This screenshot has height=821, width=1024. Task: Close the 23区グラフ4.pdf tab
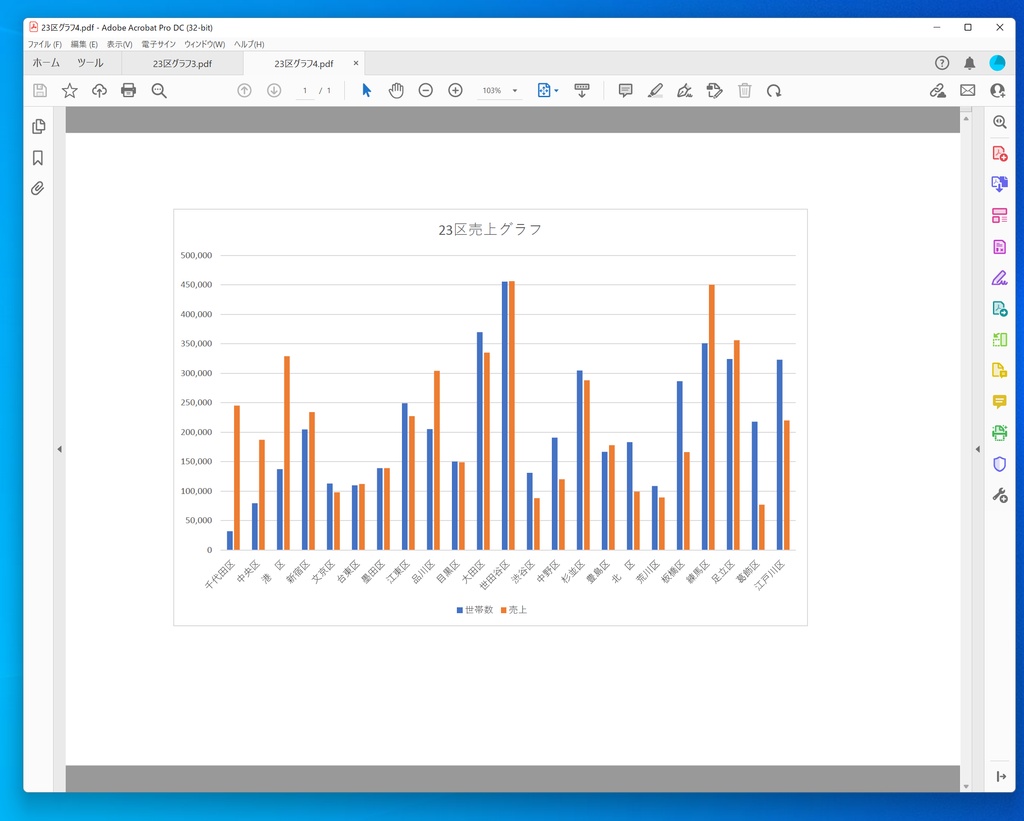356,63
